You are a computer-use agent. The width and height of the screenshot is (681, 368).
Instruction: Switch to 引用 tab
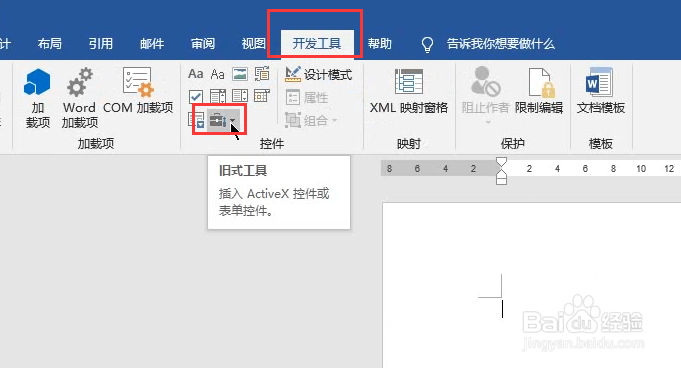coord(100,43)
